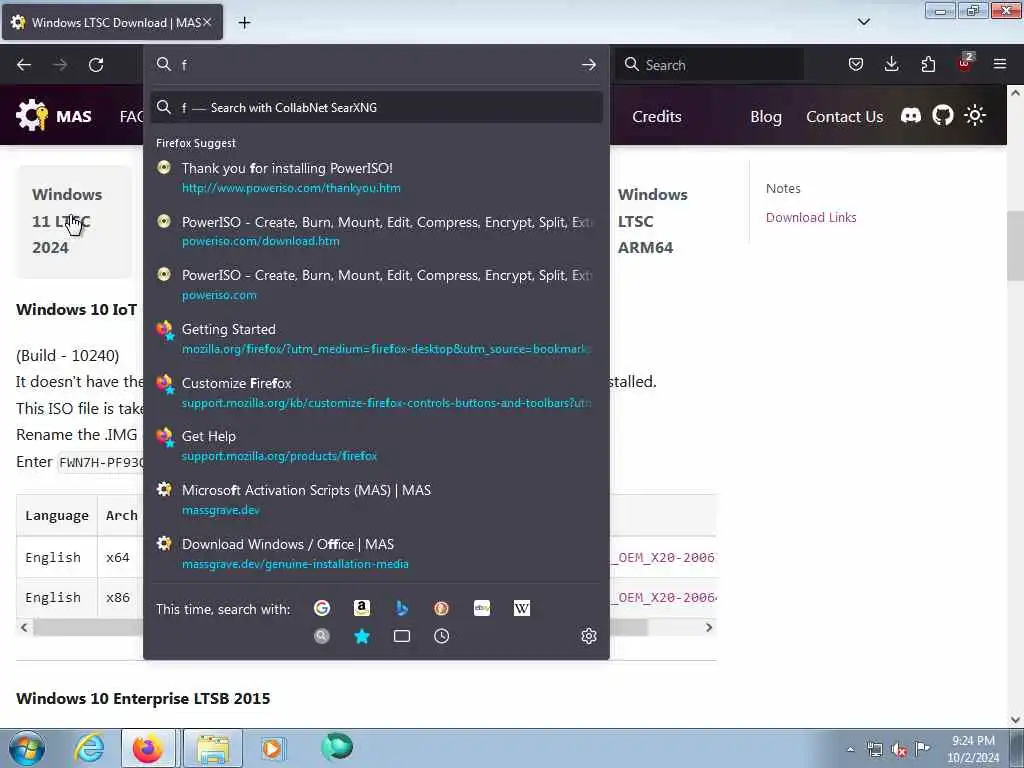Show hidden tray icons arrow
The image size is (1024, 768).
(x=850, y=749)
